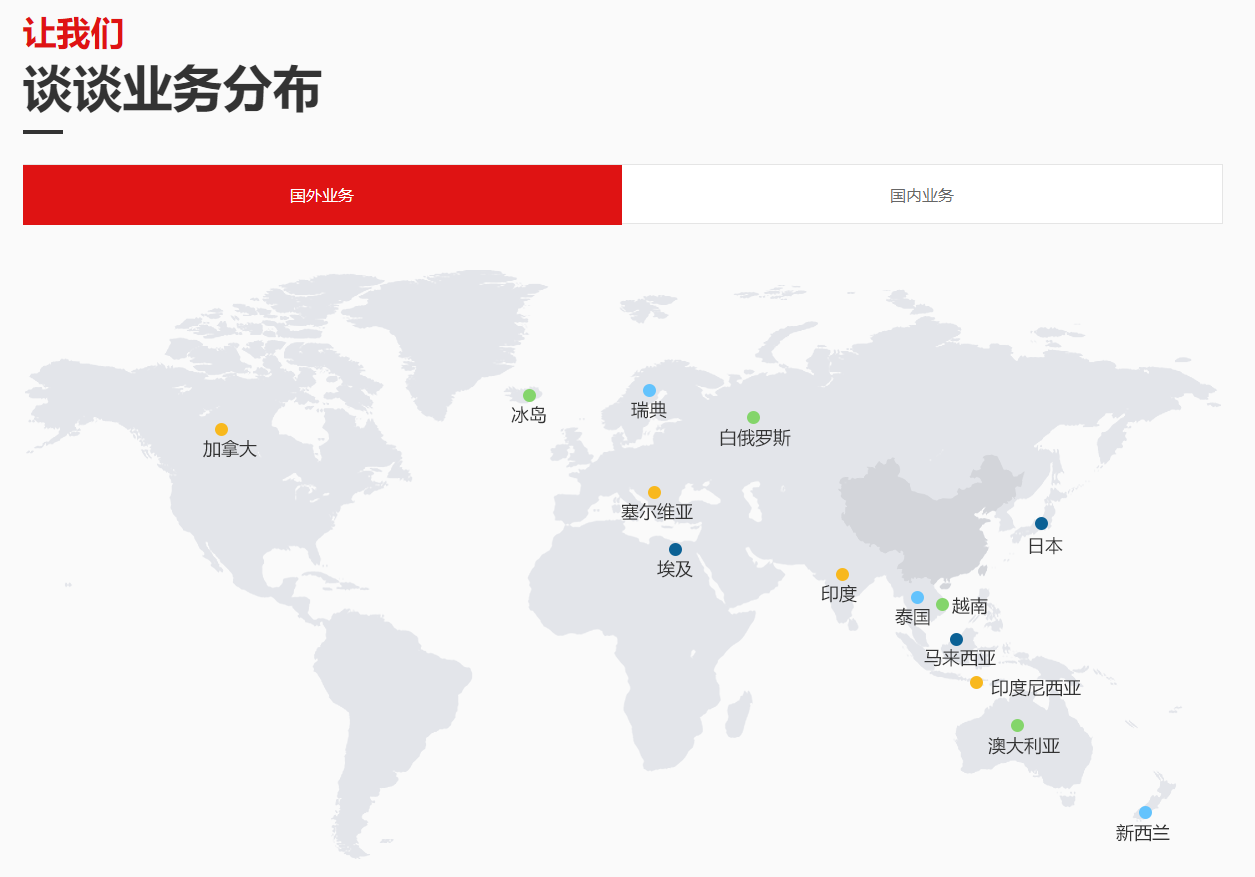Open the 国内业务 tab

[x=922, y=195]
